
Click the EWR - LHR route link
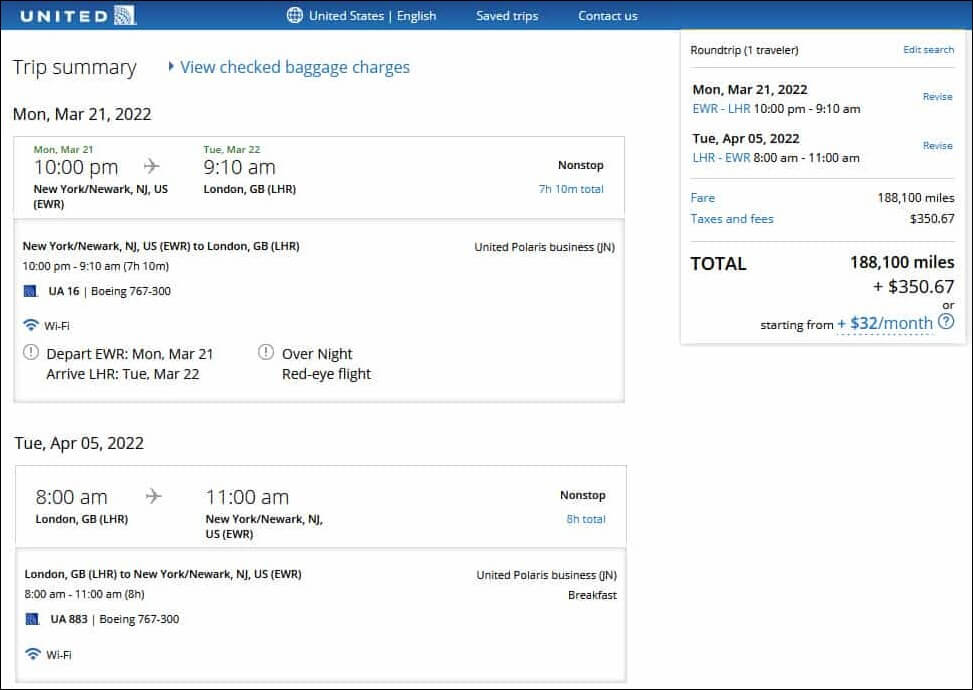point(721,109)
